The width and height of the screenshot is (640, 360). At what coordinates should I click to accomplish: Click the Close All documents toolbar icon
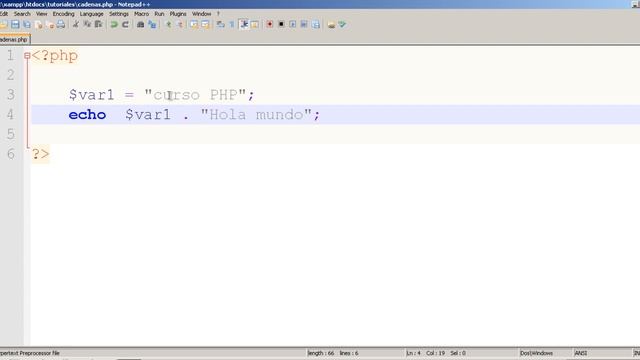coord(50,24)
